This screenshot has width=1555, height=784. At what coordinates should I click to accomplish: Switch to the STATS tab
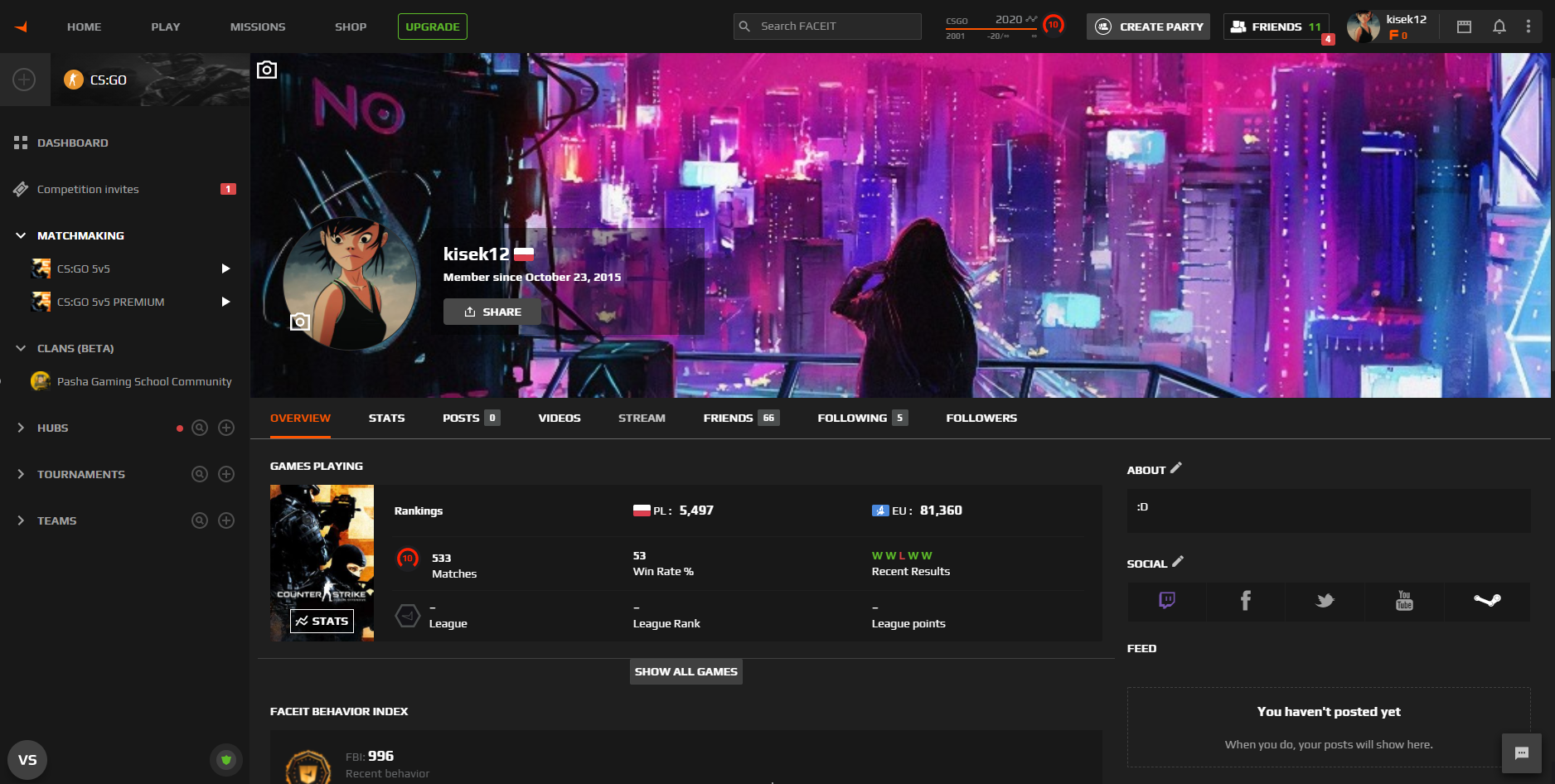(x=387, y=419)
